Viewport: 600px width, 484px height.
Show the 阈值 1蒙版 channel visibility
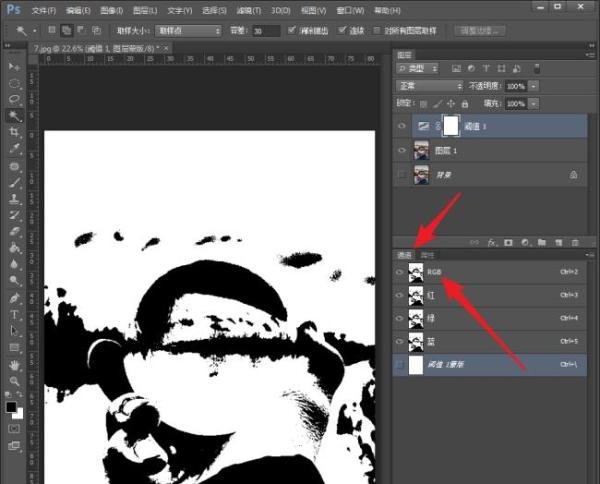tap(399, 365)
